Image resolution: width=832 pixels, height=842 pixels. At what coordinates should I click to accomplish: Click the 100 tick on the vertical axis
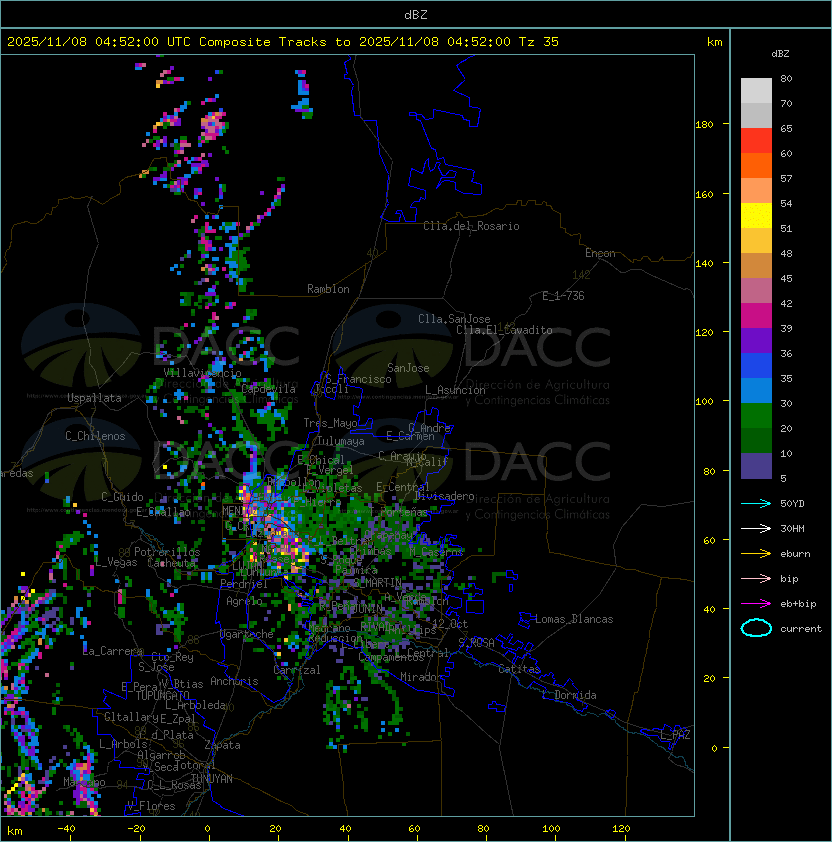click(x=704, y=402)
